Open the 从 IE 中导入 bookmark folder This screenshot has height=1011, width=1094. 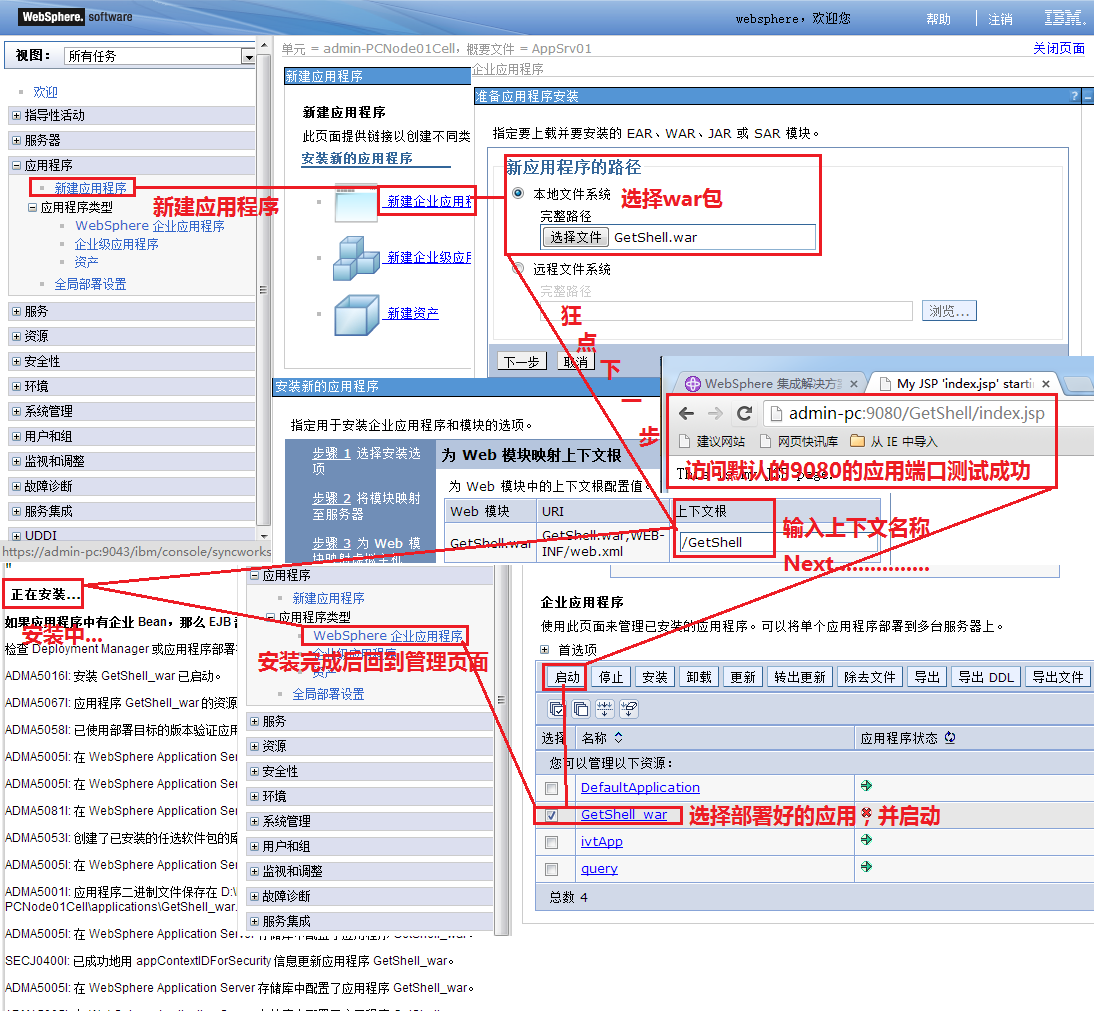(894, 442)
